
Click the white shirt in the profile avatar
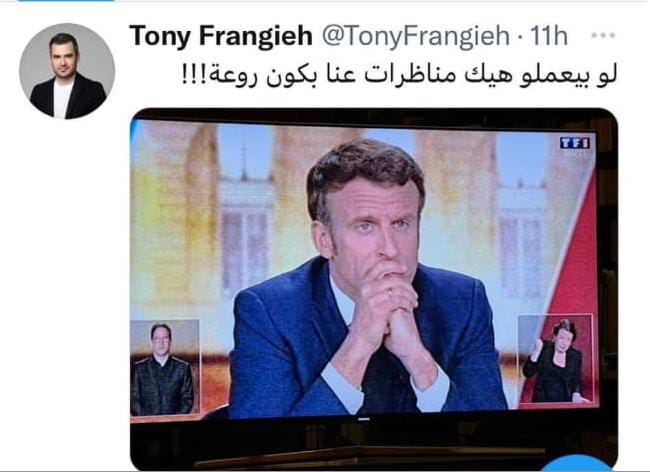click(x=62, y=98)
